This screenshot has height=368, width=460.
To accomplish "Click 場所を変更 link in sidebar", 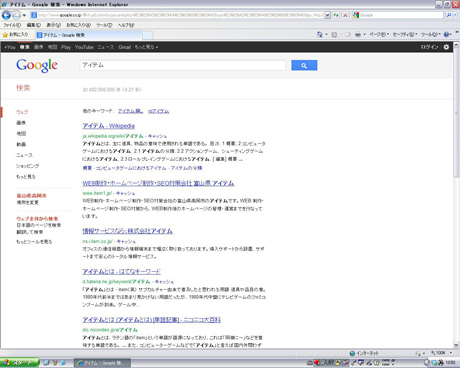I will pyautogui.click(x=28, y=202).
